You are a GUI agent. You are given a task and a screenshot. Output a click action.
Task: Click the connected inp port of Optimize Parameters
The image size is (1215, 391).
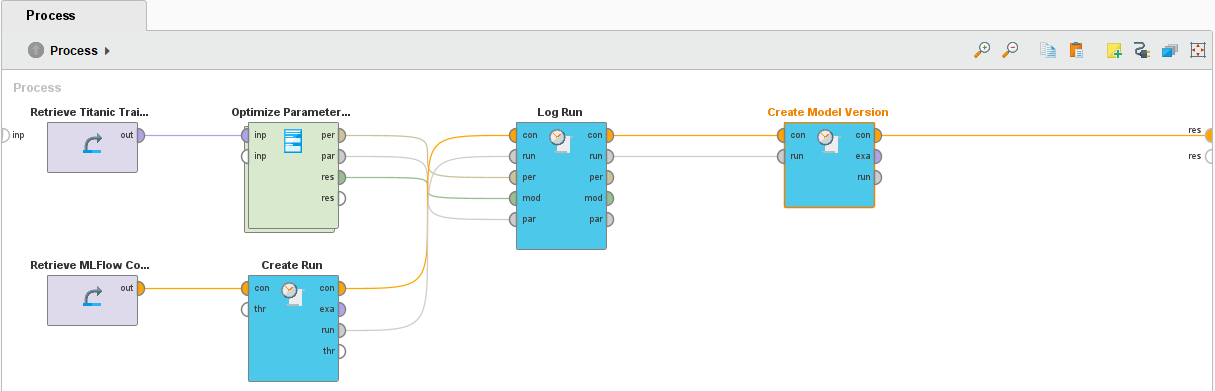coord(246,135)
